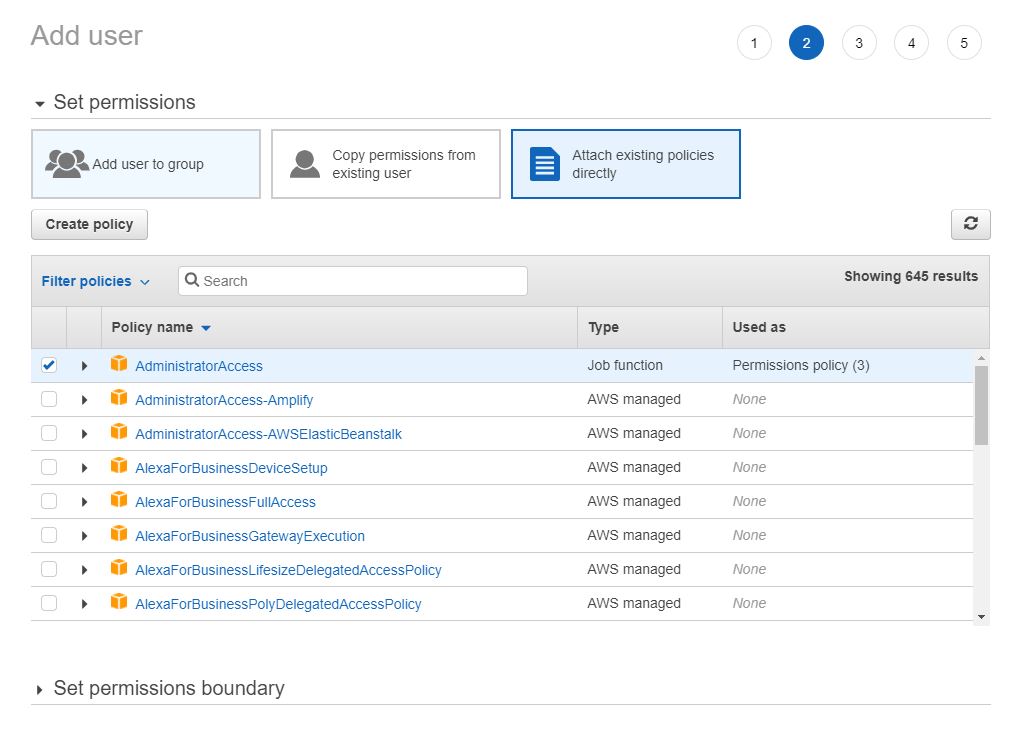
Task: Click the policy icon beside AlexaForBusinessLifesizeDelegatedAccessPolicy
Action: coord(119,567)
